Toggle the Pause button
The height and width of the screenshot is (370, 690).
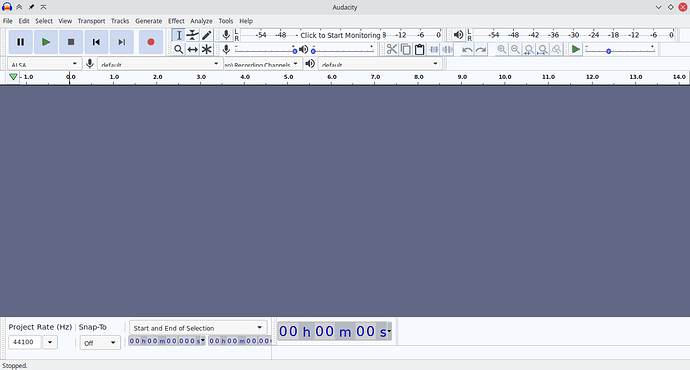(20, 42)
